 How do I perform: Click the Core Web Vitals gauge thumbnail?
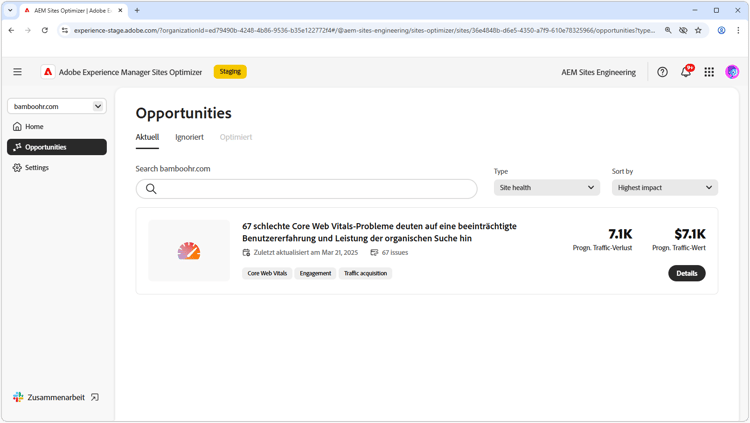click(189, 251)
